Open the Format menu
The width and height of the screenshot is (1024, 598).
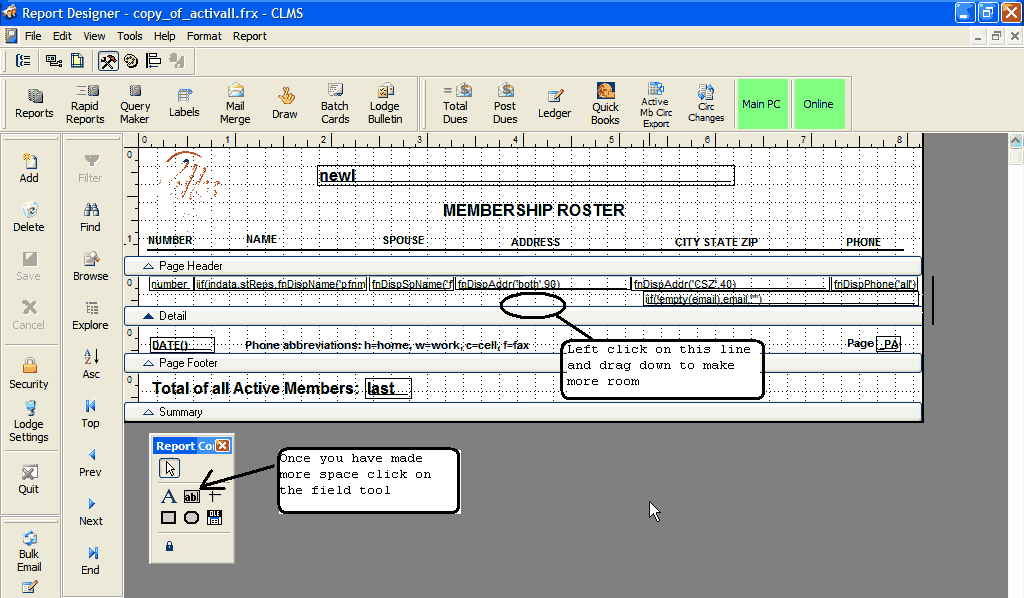click(204, 36)
